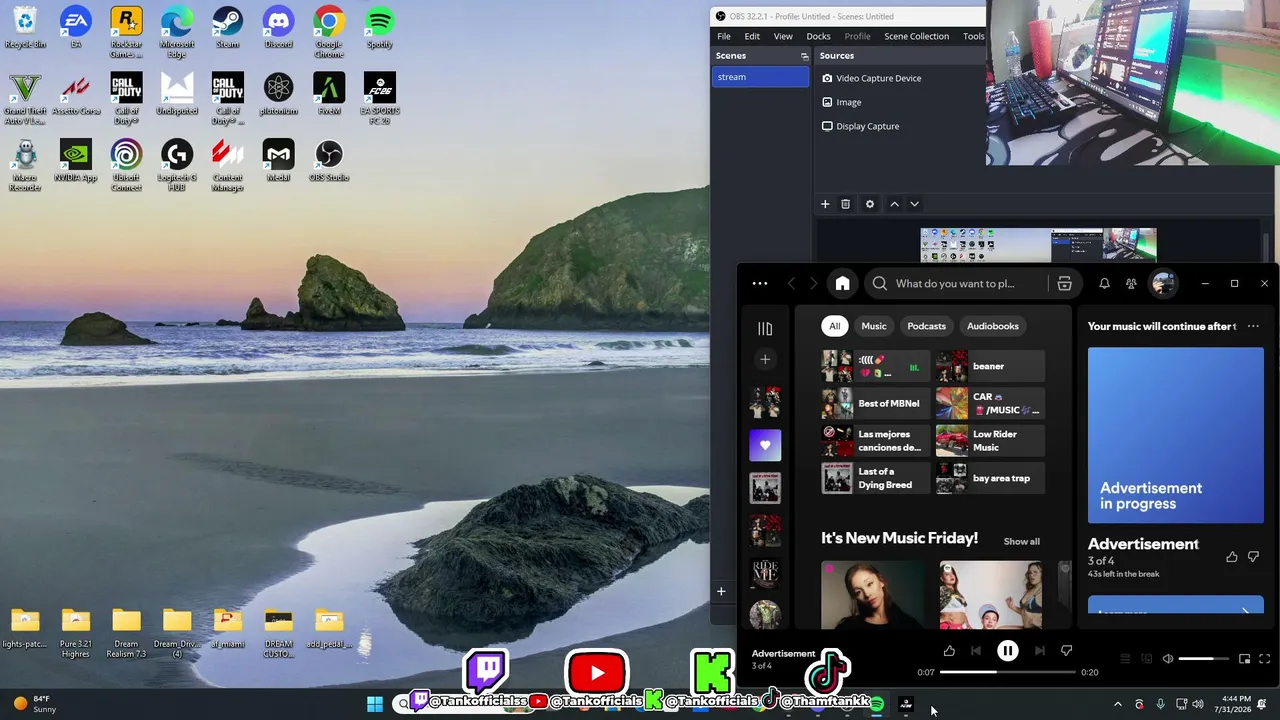
Task: Filter Spotify home by Music
Action: (x=874, y=326)
